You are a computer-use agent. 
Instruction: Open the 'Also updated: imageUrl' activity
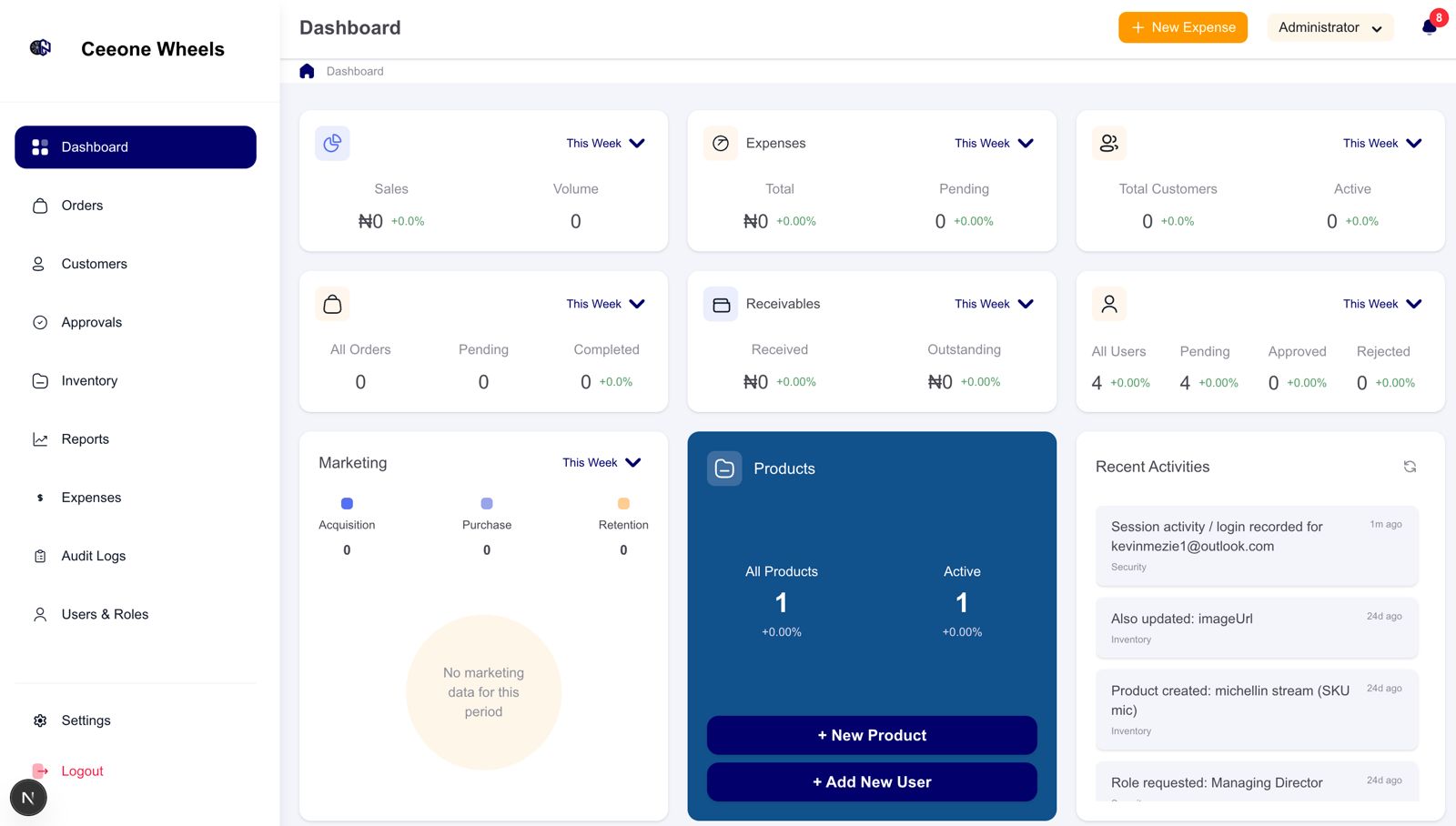tap(1257, 628)
